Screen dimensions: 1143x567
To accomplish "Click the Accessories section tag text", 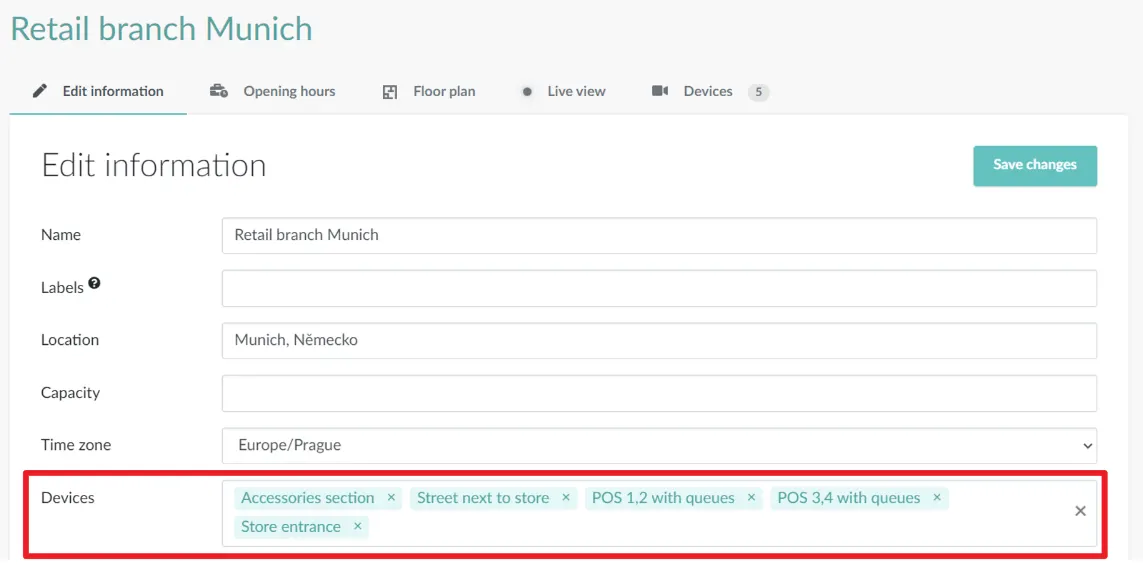I will coord(308,498).
